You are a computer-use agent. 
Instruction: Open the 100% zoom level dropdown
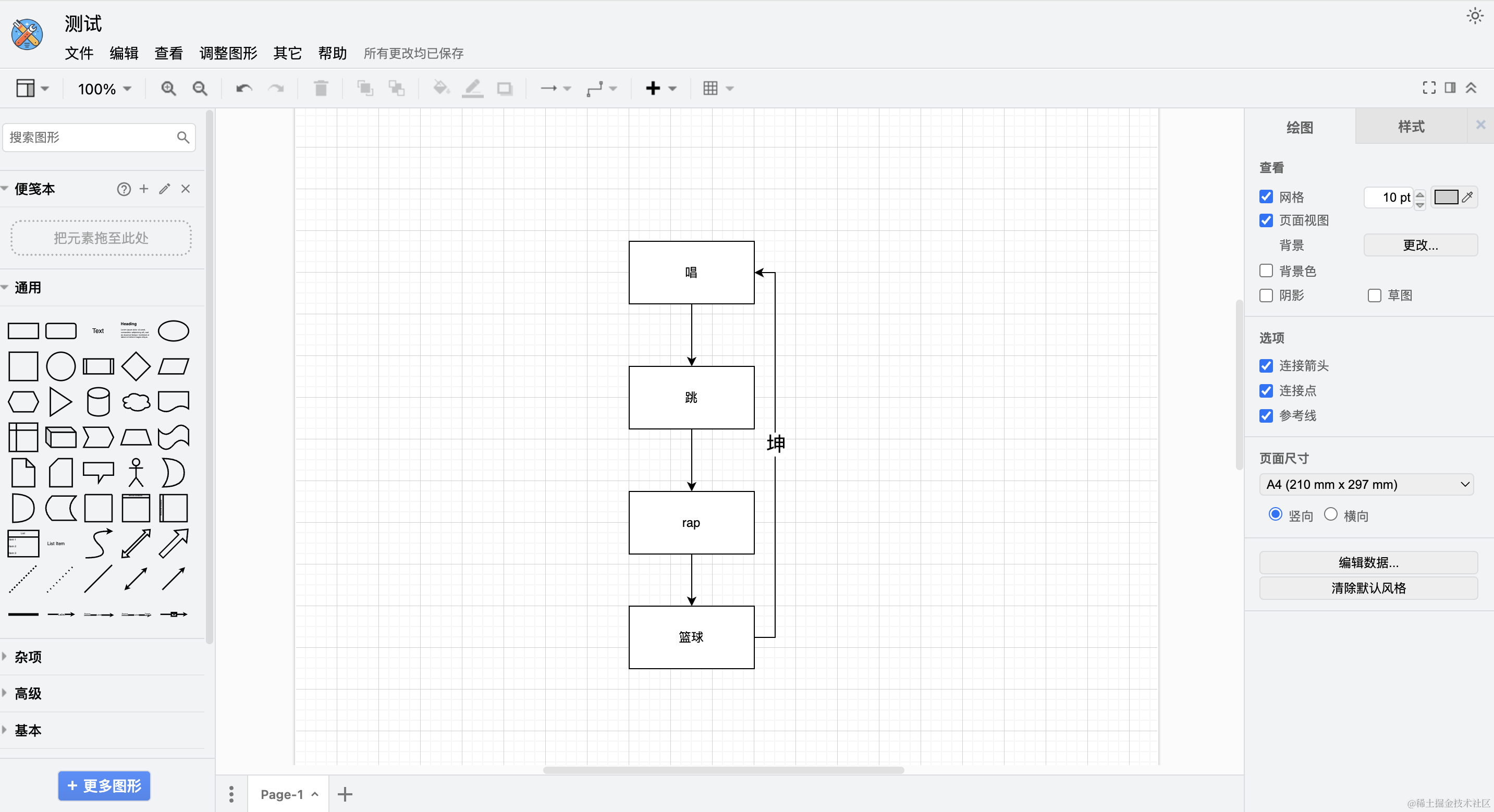104,89
